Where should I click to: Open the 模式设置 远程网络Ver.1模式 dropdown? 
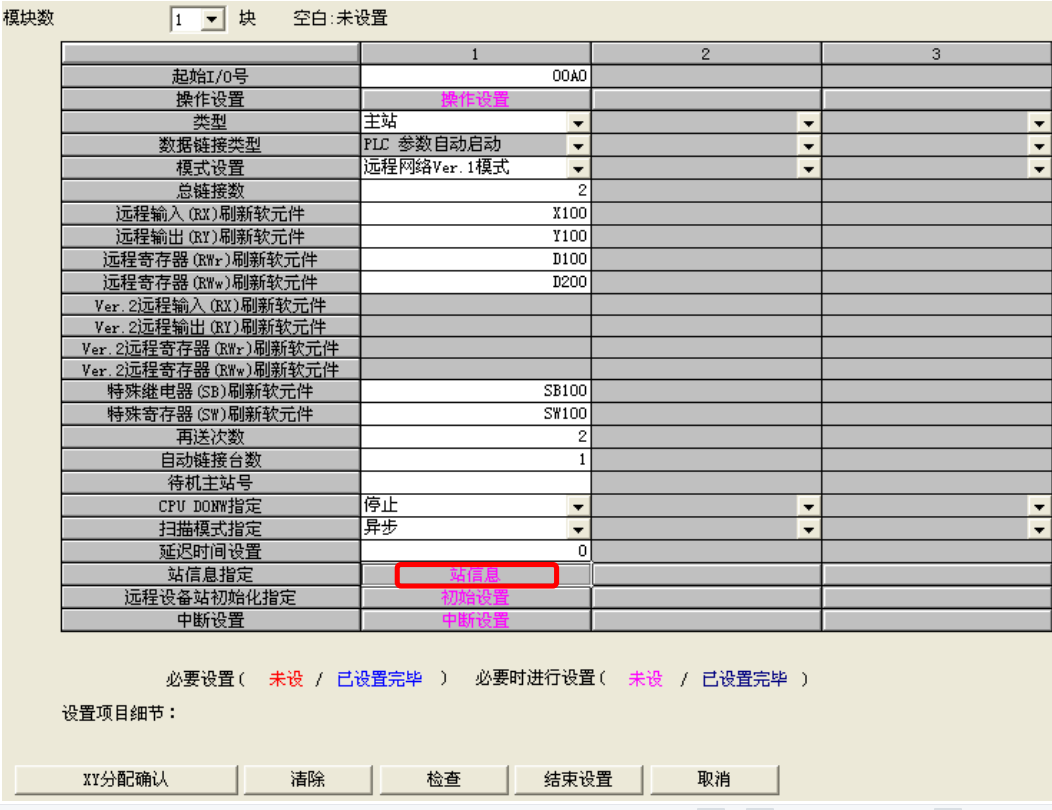[x=578, y=168]
